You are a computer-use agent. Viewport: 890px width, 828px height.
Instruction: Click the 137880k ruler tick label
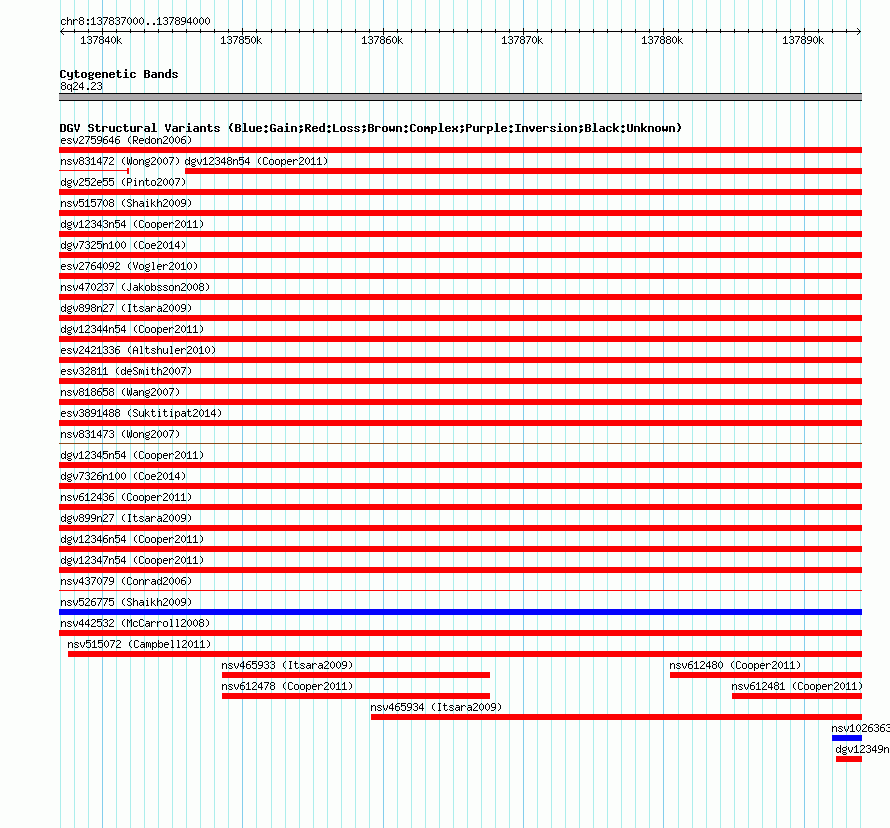pos(662,40)
